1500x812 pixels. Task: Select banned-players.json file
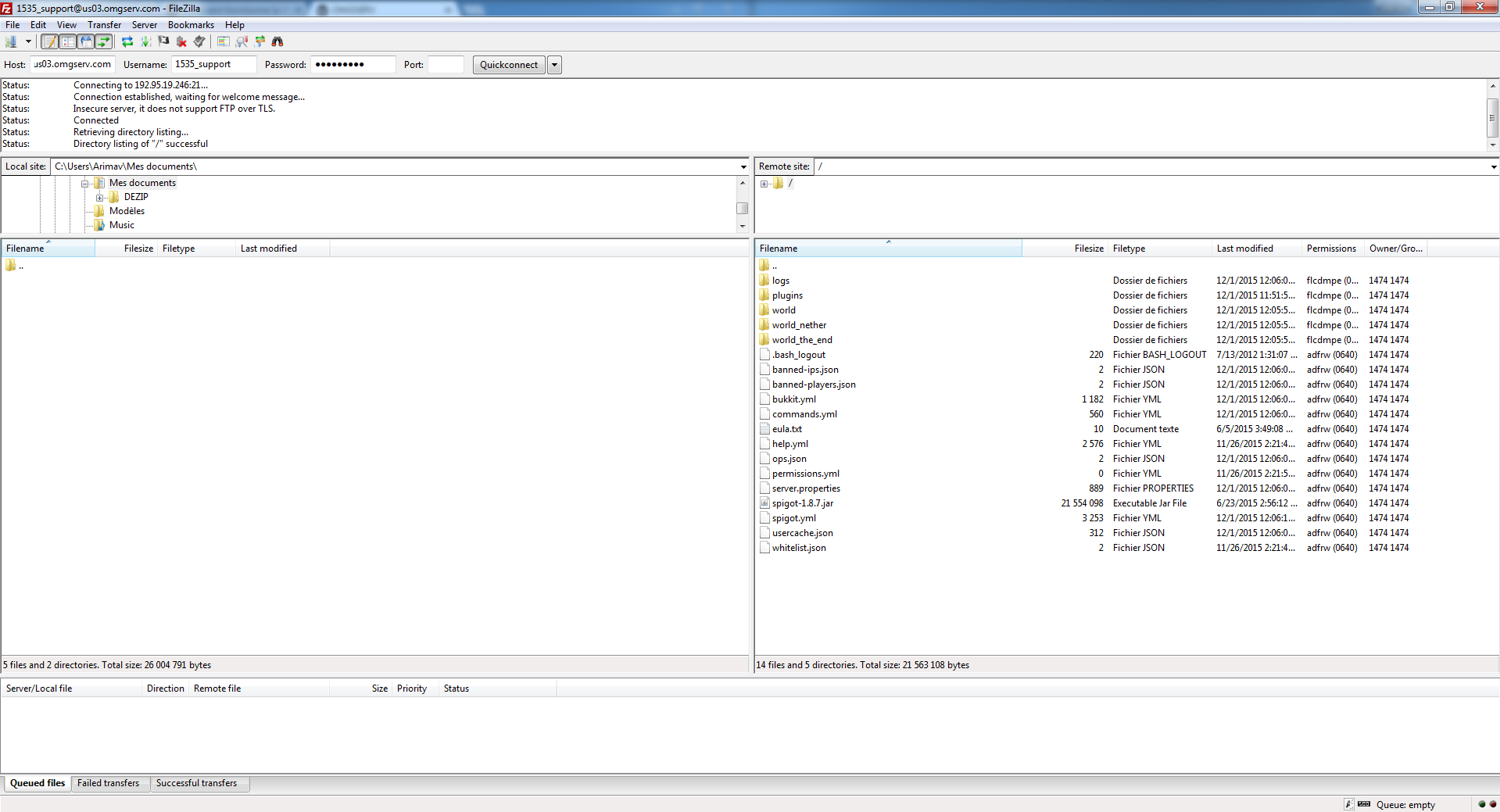pos(814,385)
